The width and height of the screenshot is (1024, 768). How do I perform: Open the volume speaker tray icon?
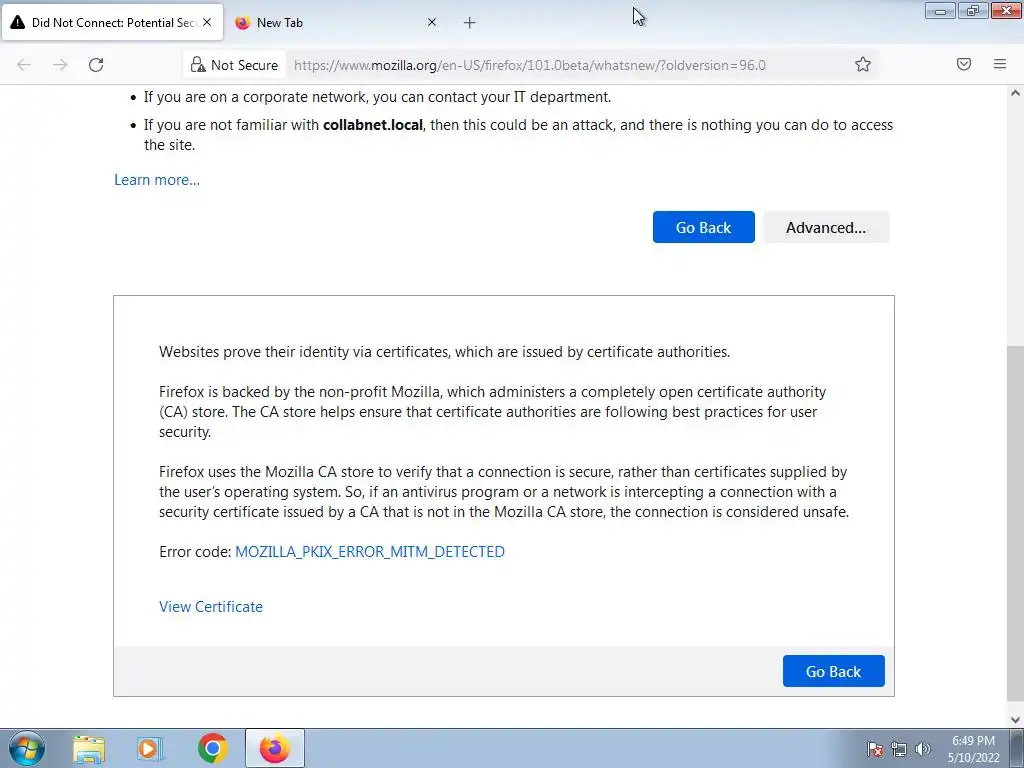923,749
